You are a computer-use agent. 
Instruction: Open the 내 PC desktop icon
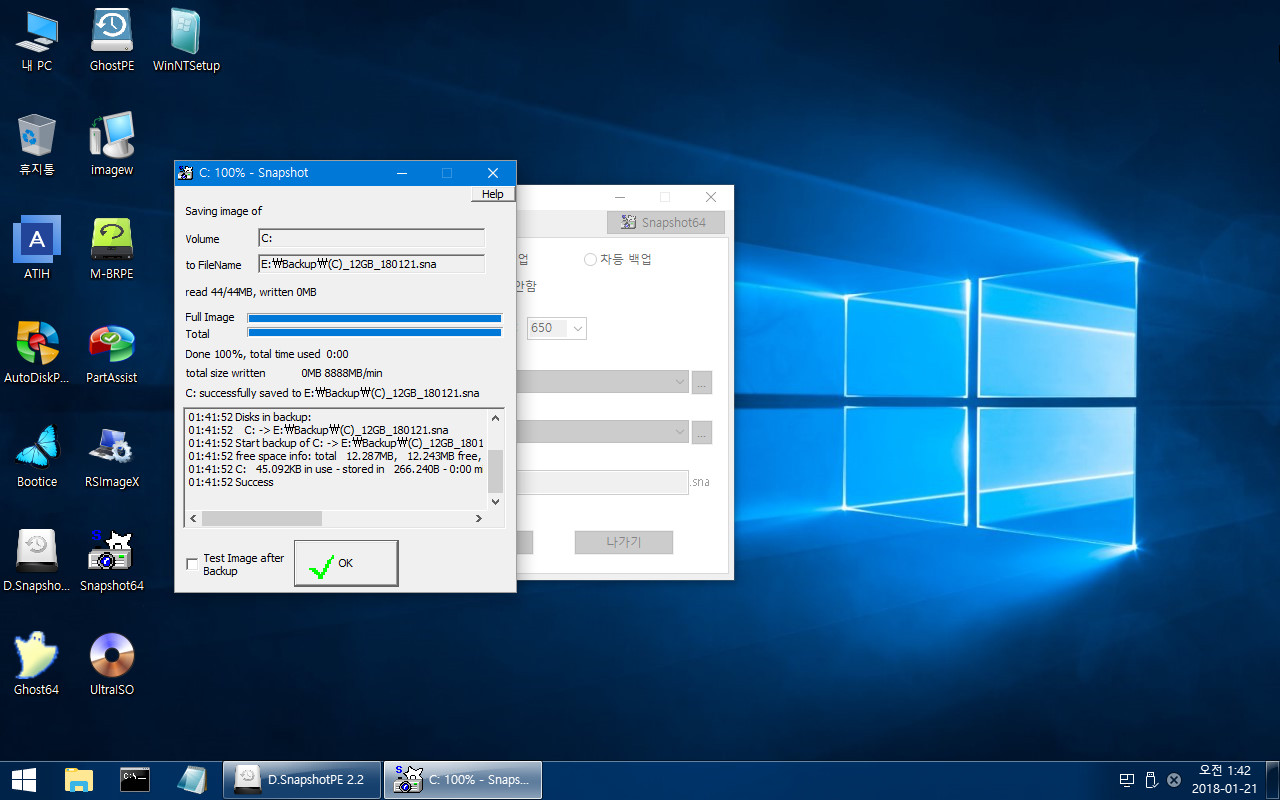tap(37, 40)
